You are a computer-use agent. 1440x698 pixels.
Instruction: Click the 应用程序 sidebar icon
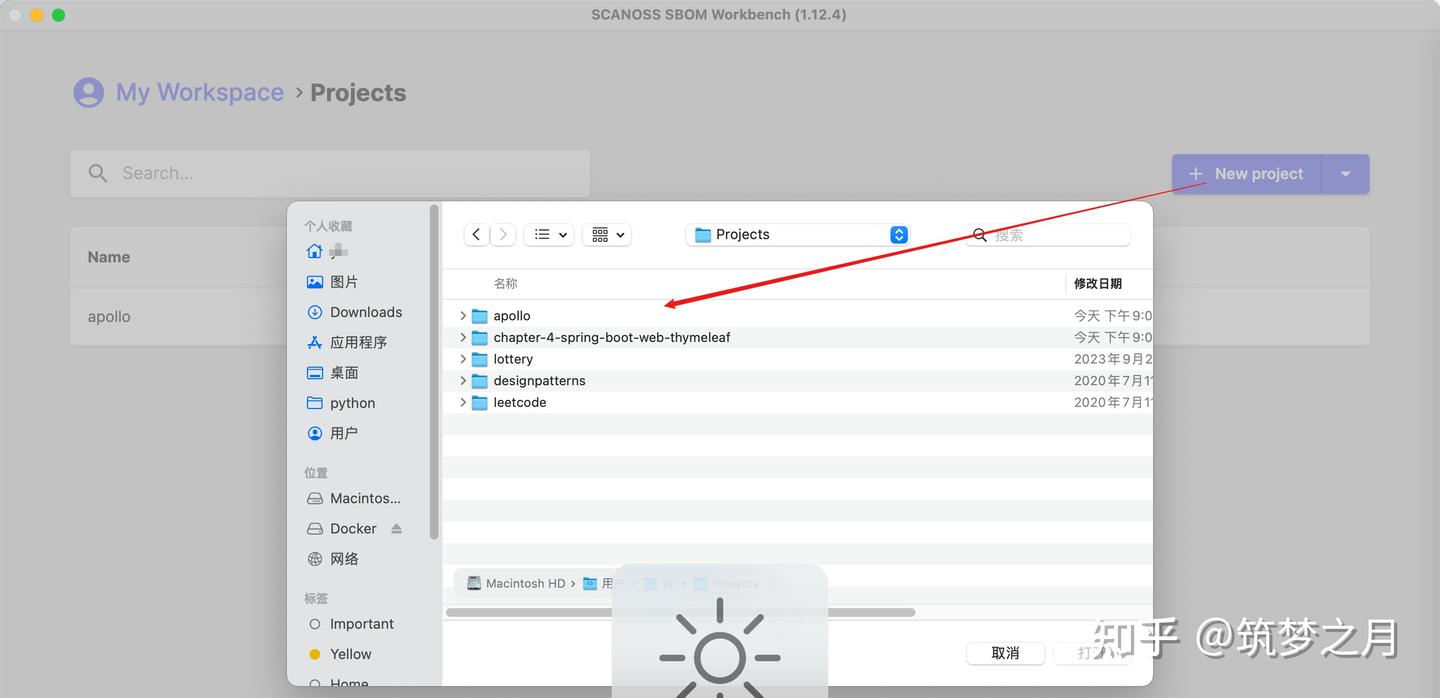[x=316, y=341]
